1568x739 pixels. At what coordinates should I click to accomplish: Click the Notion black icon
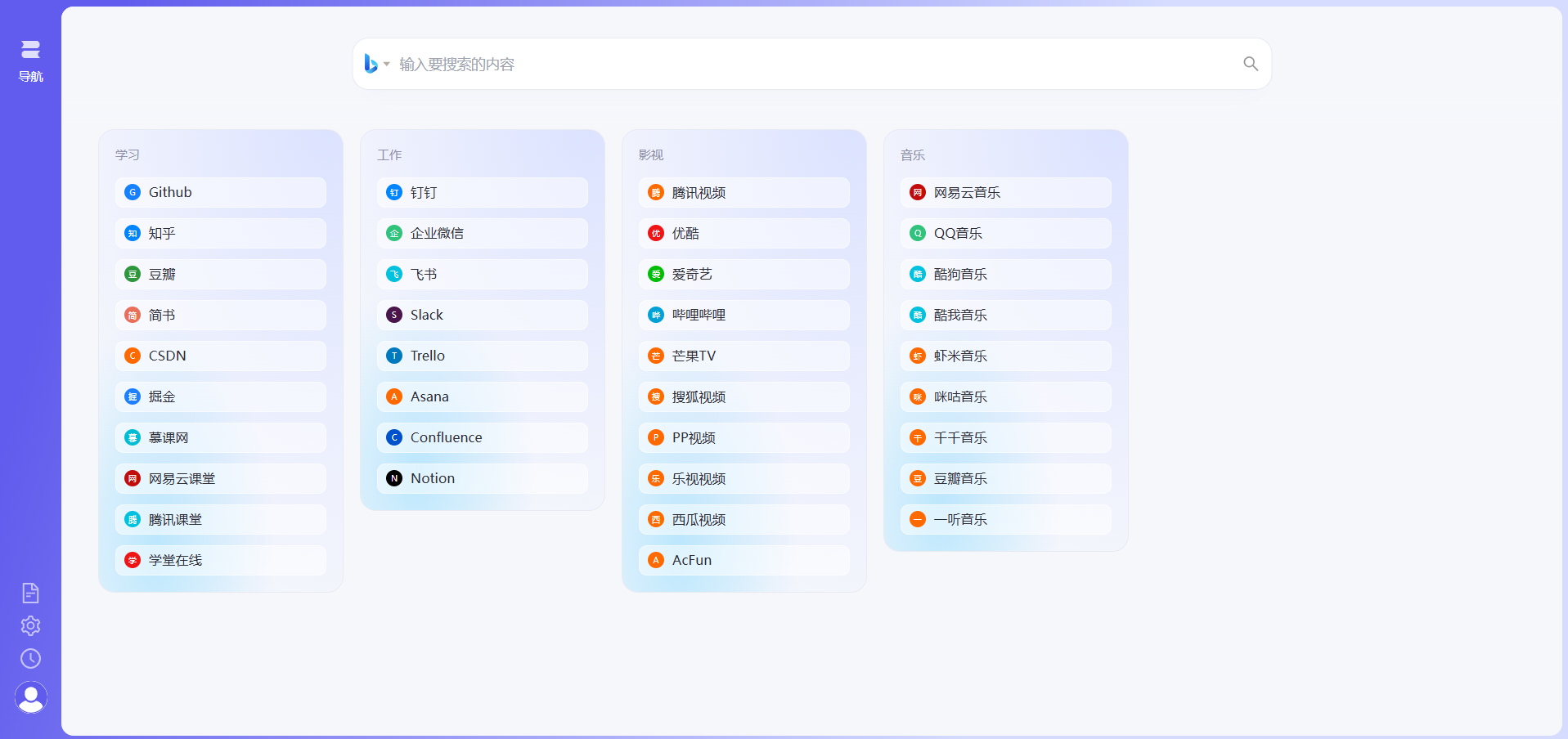[394, 478]
